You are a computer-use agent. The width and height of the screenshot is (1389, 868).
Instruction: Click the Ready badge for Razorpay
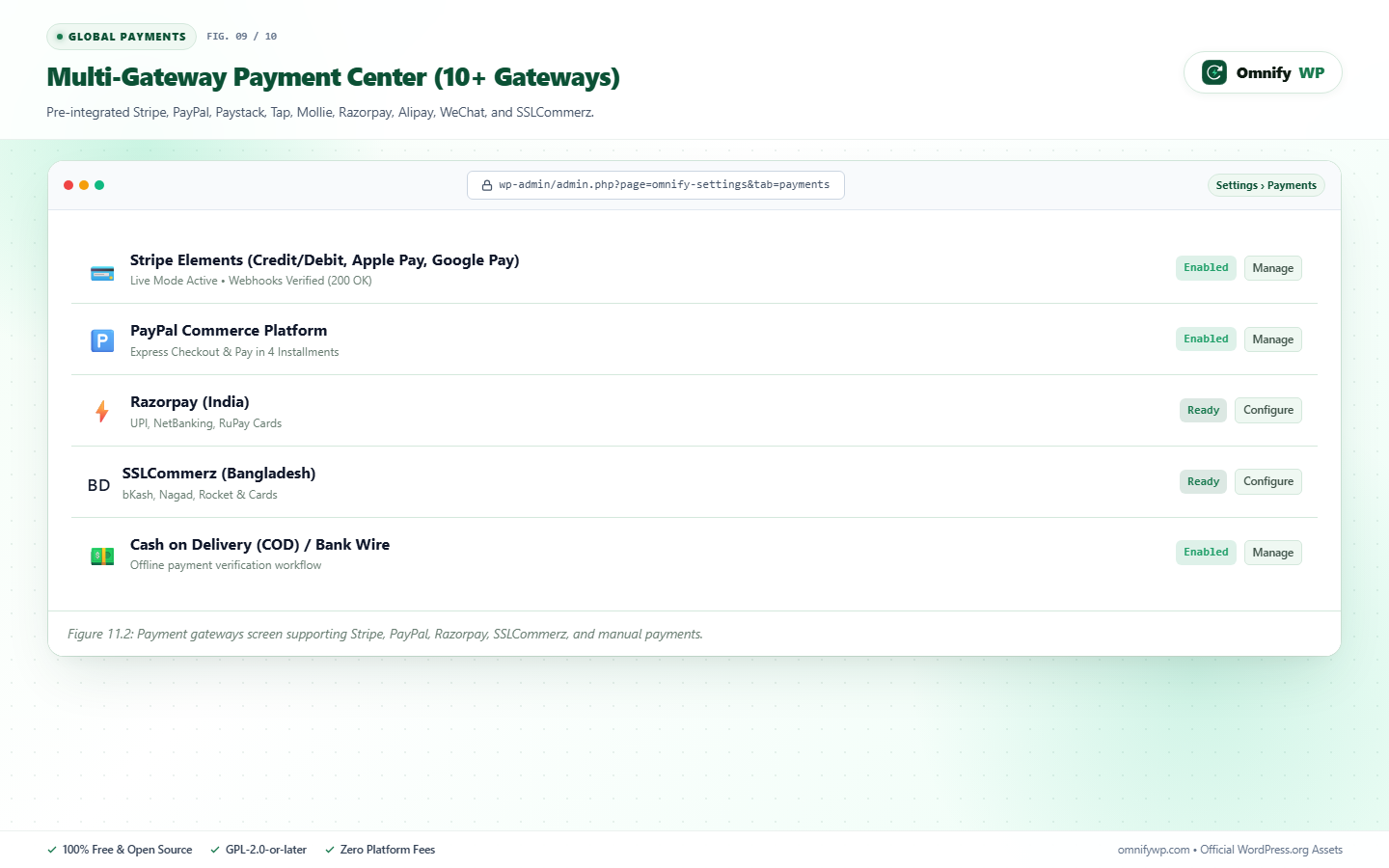1203,411
